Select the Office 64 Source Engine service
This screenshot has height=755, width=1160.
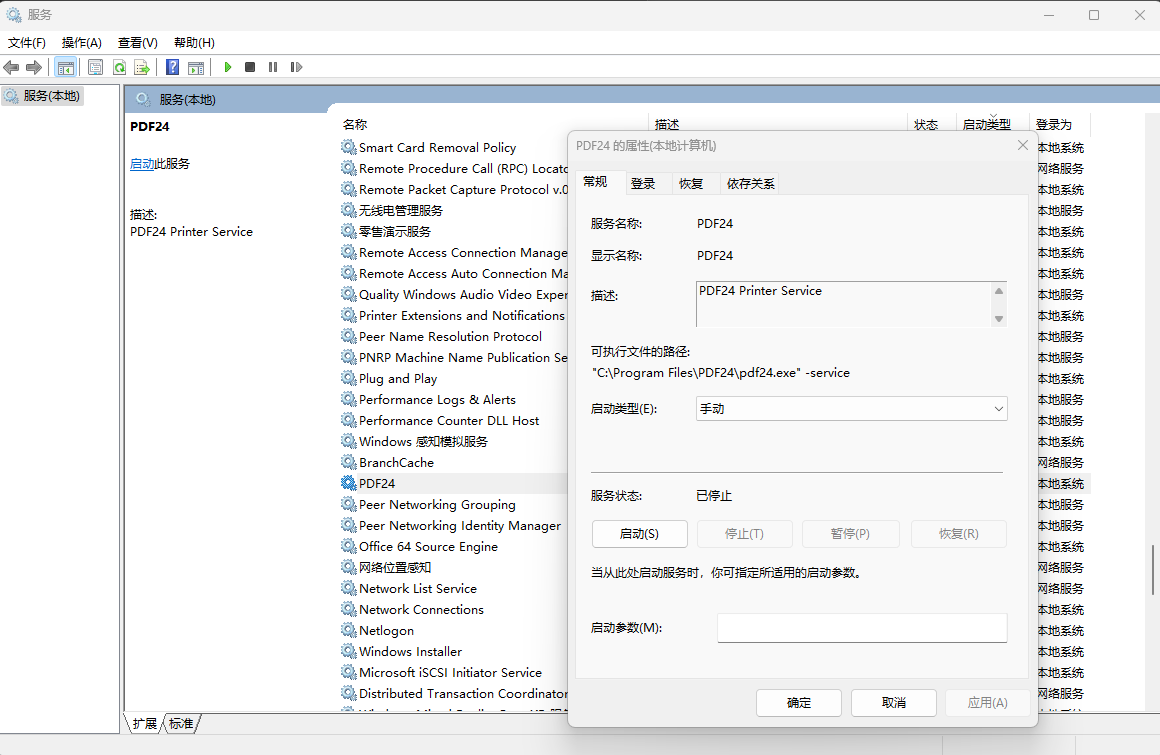pos(428,546)
